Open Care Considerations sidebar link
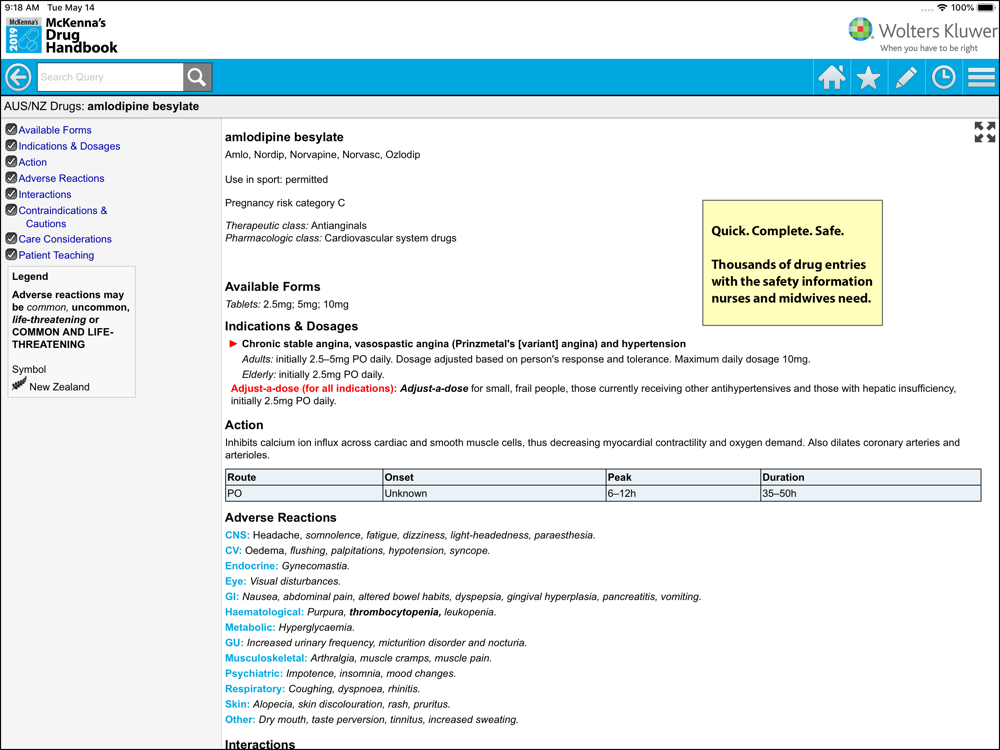The width and height of the screenshot is (1000, 750). (x=65, y=239)
